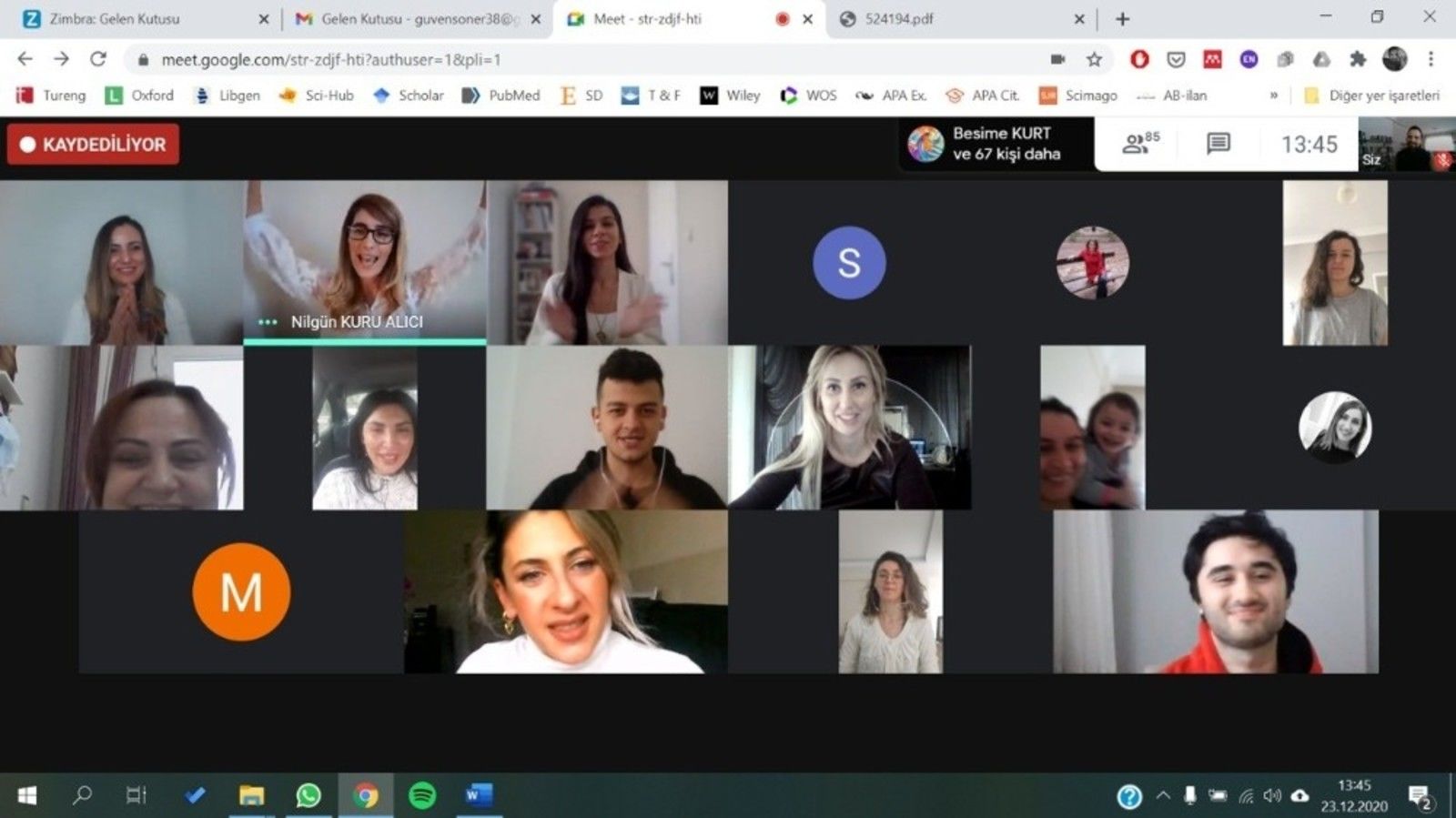Screen dimensions: 1456x818
Task: Click the system tray Wi-Fi icon
Action: pos(1246,796)
